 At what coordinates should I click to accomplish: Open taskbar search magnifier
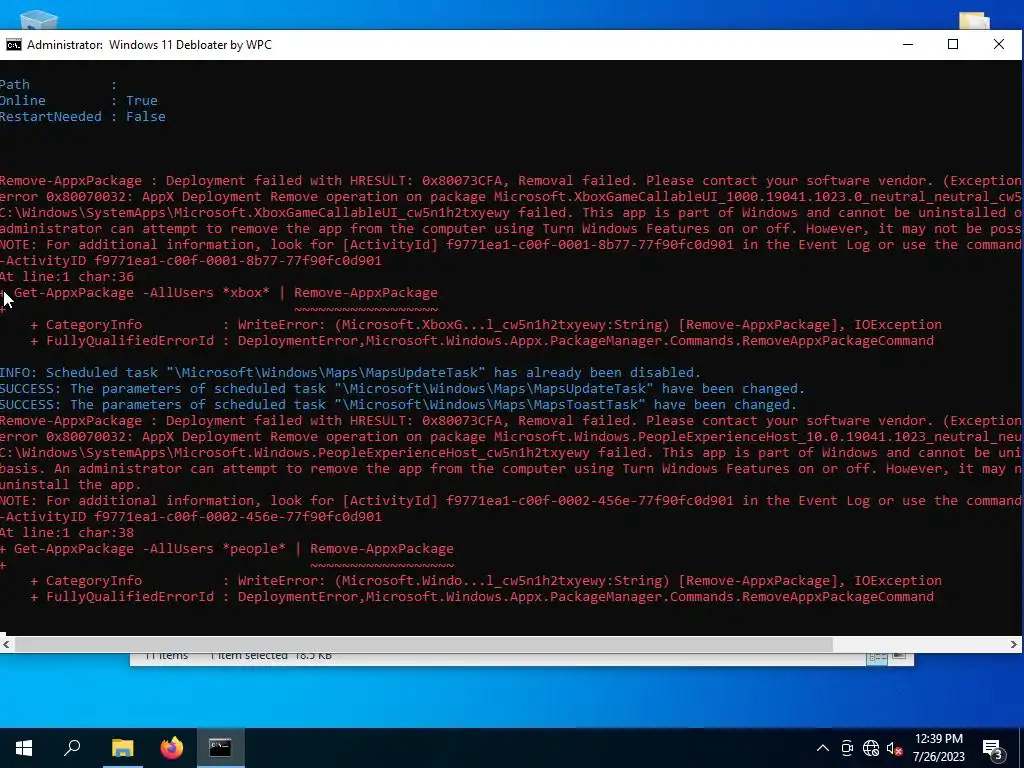pos(72,748)
